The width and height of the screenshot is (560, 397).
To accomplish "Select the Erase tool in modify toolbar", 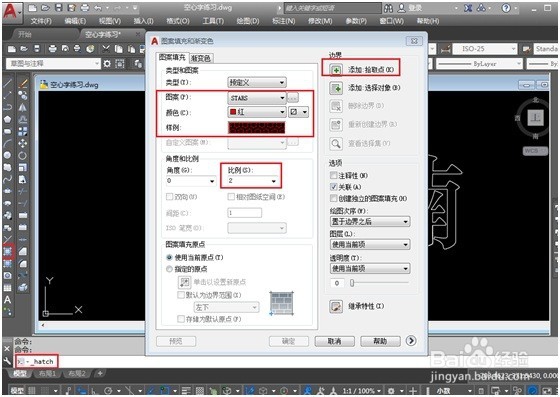I will pyautogui.click(x=23, y=84).
